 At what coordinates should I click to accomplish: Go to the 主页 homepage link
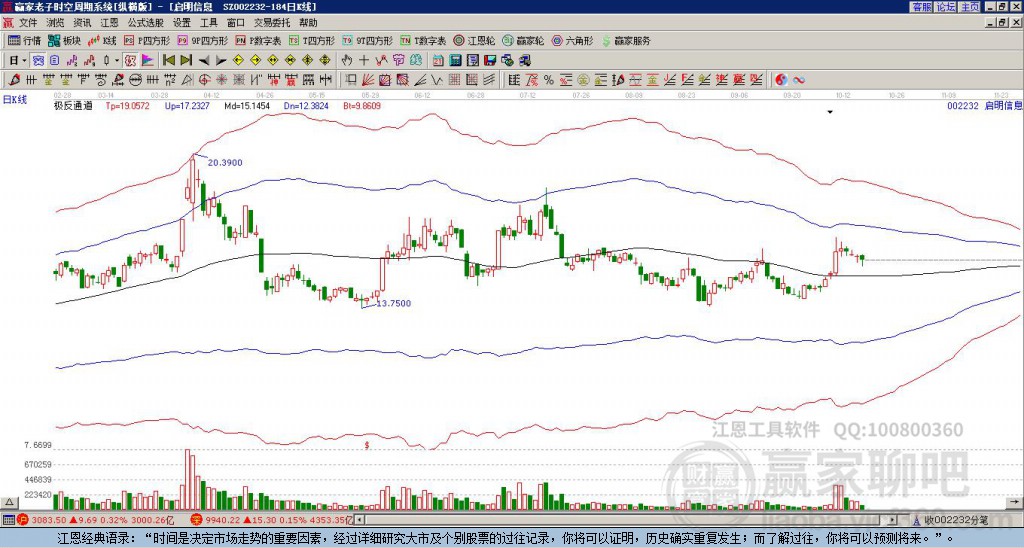click(970, 7)
